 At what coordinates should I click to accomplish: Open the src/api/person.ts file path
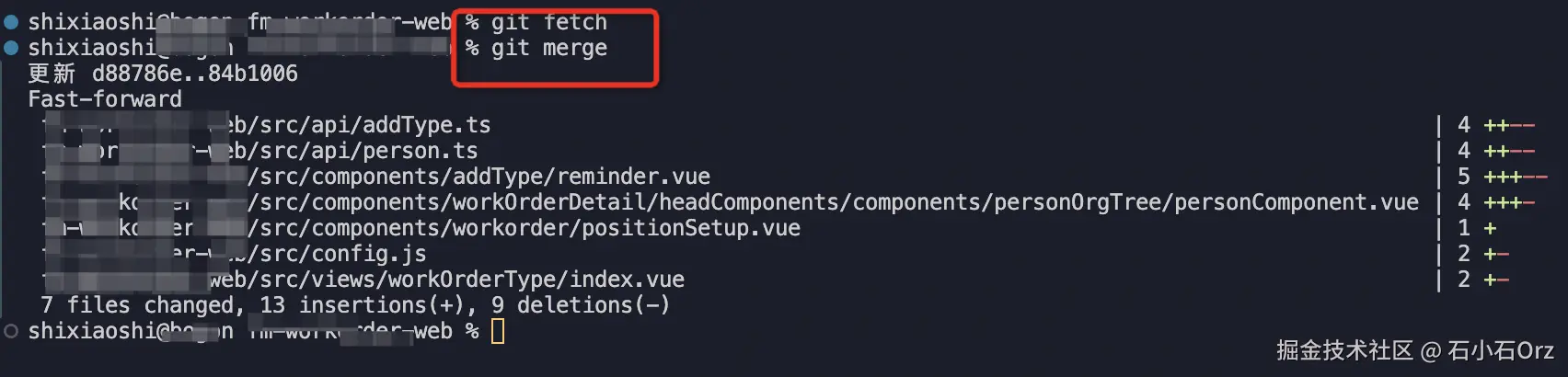352,151
